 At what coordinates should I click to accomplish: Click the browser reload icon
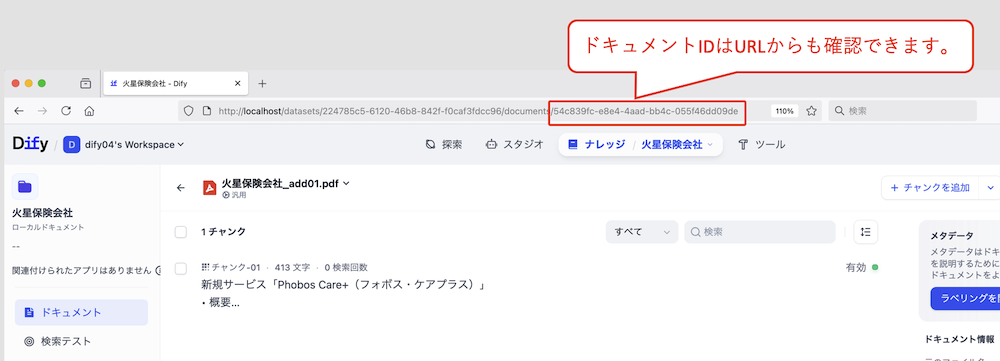66,111
